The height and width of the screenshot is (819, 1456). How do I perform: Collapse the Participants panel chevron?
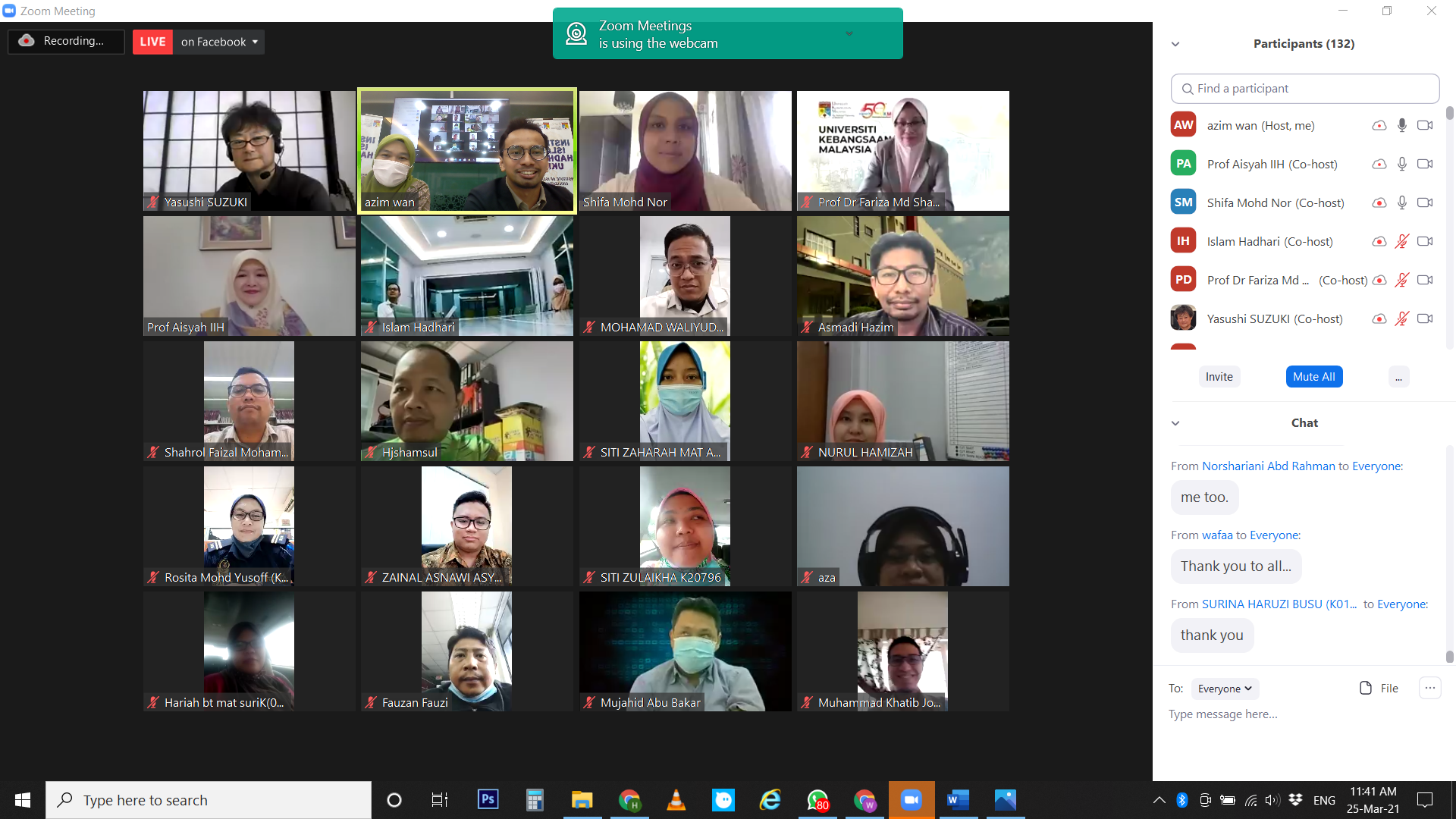click(x=1175, y=44)
